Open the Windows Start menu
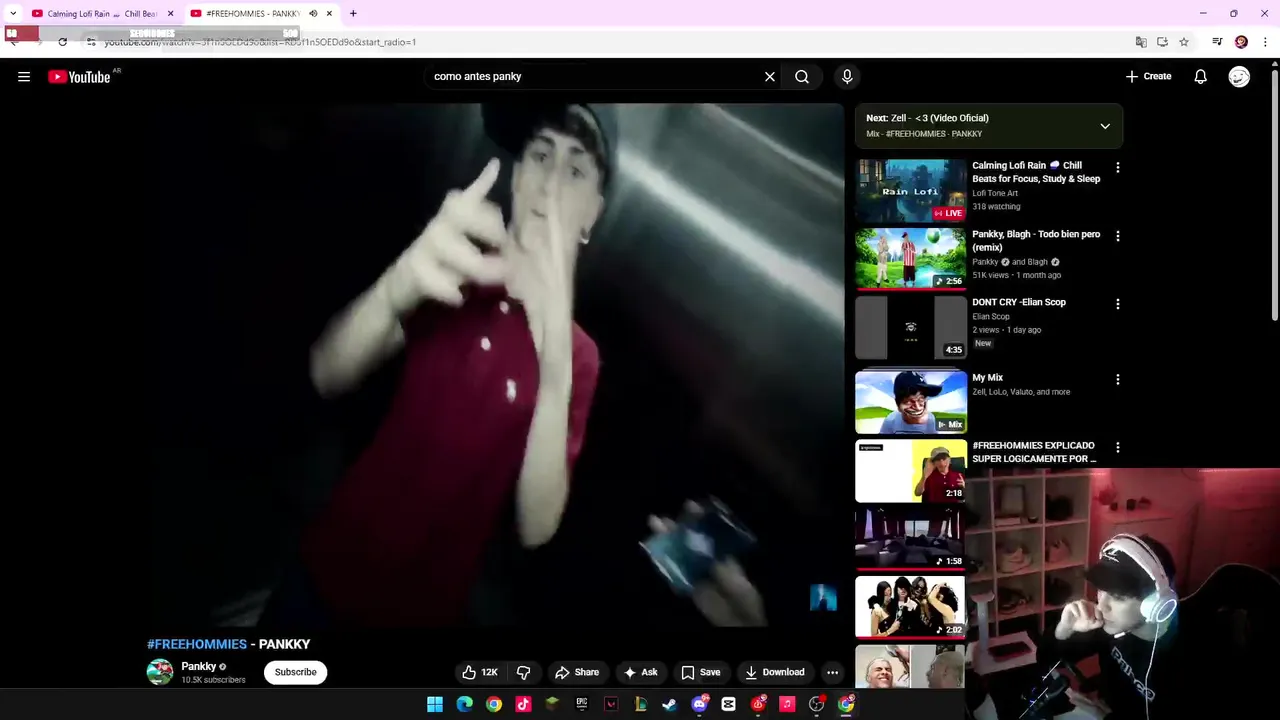Screen dimensions: 1280x720 [435, 704]
